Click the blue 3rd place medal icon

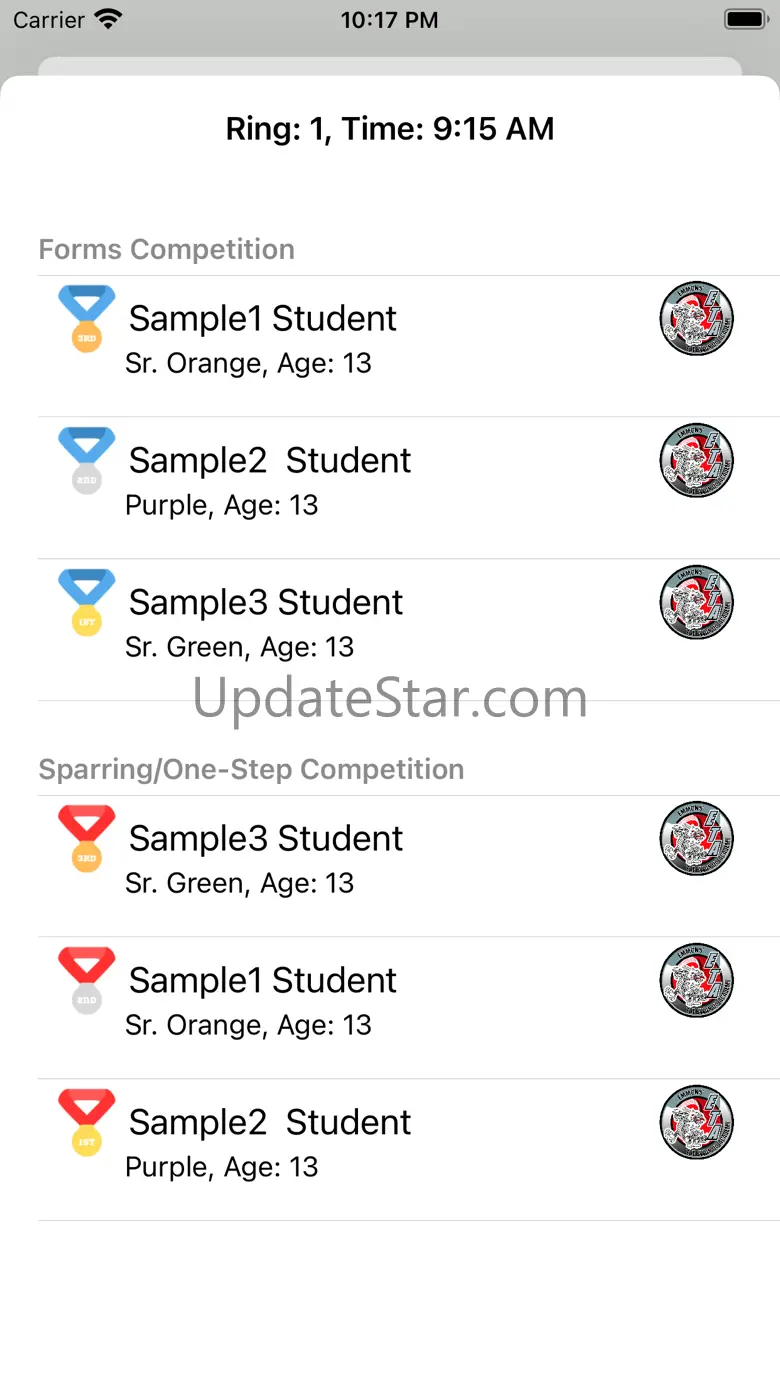(86, 318)
